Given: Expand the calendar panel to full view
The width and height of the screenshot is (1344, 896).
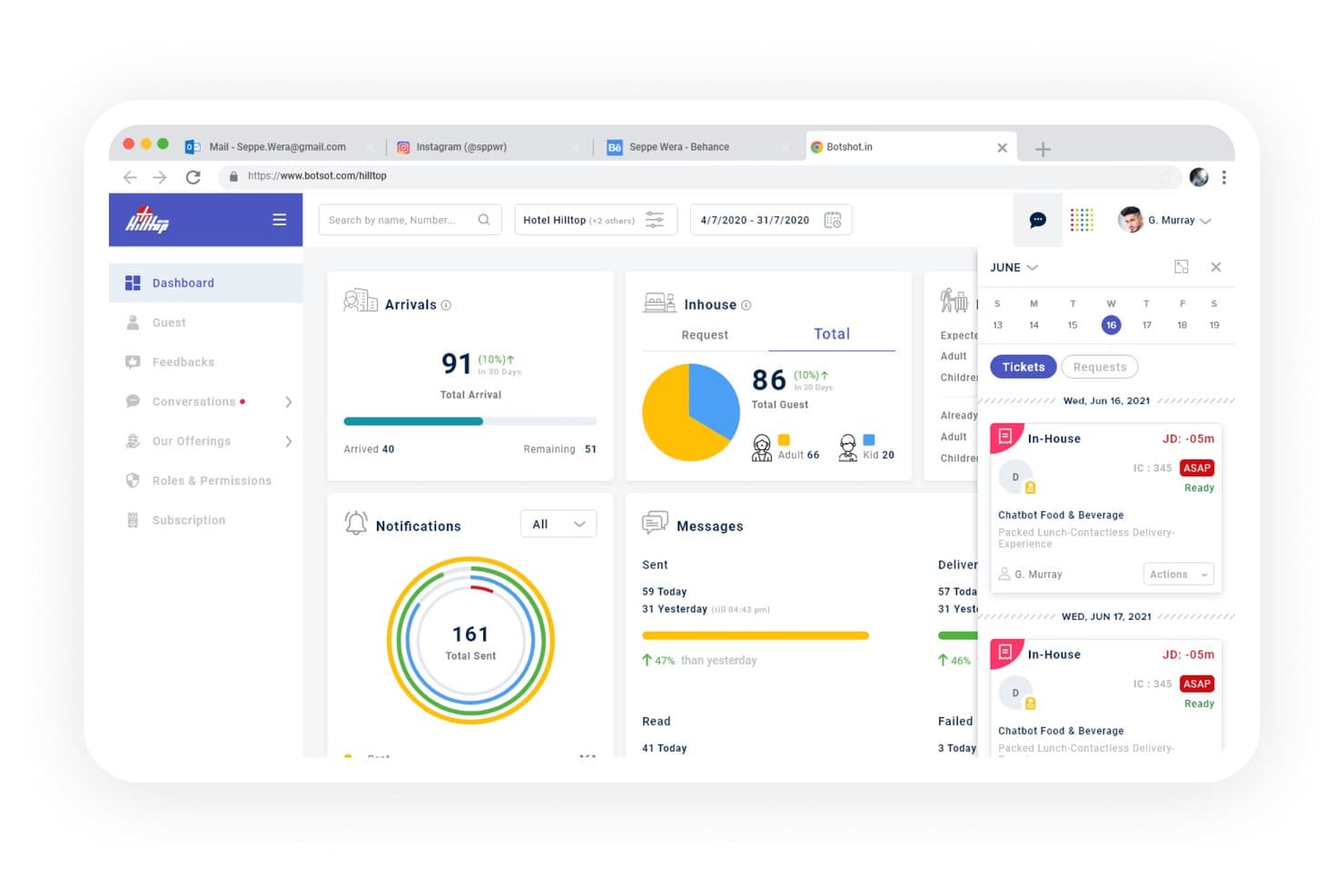Looking at the screenshot, I should 1181,267.
